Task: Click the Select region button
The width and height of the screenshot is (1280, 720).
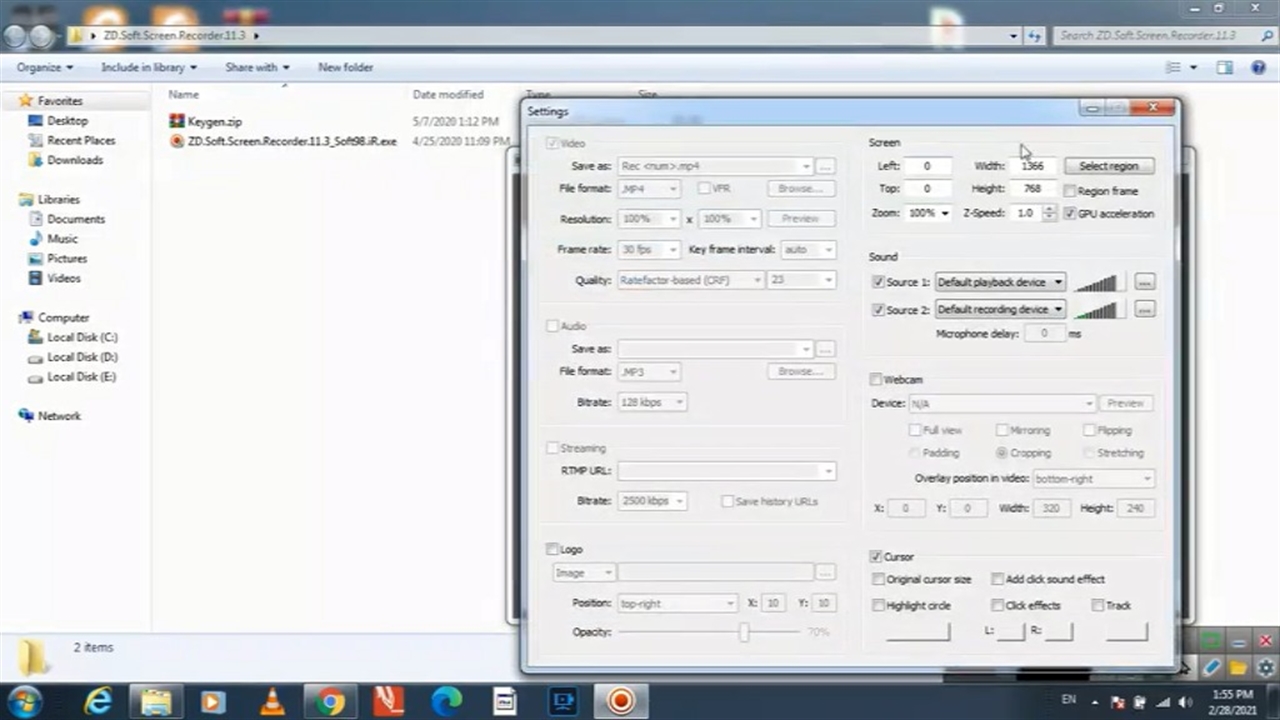Action: coord(1108,166)
